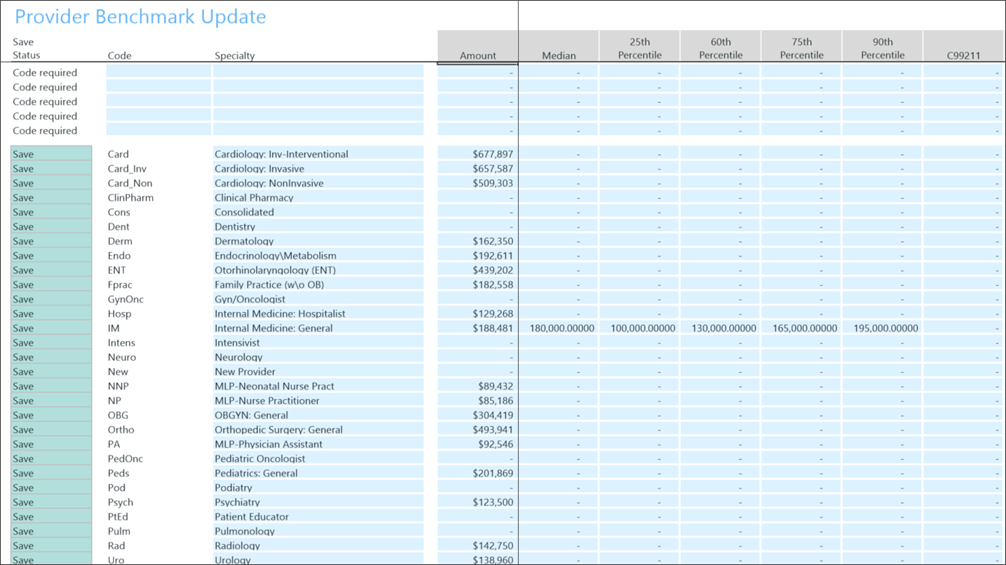
Task: Select the 25th Percentile column header
Action: (639, 47)
